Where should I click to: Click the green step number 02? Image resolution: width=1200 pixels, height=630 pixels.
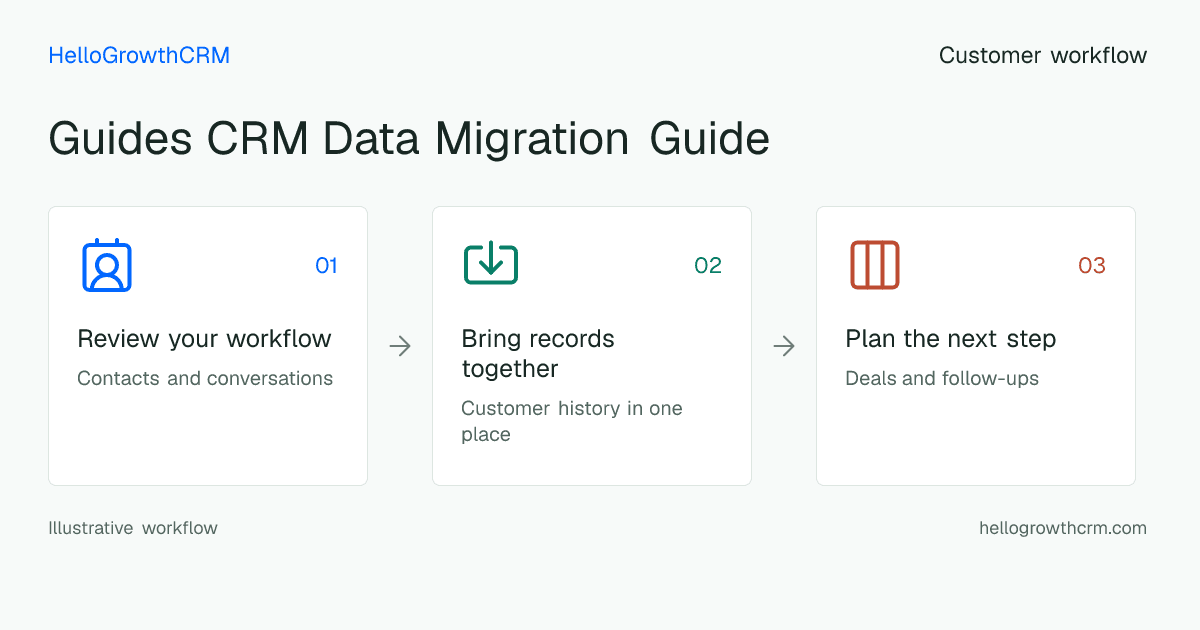tap(708, 265)
